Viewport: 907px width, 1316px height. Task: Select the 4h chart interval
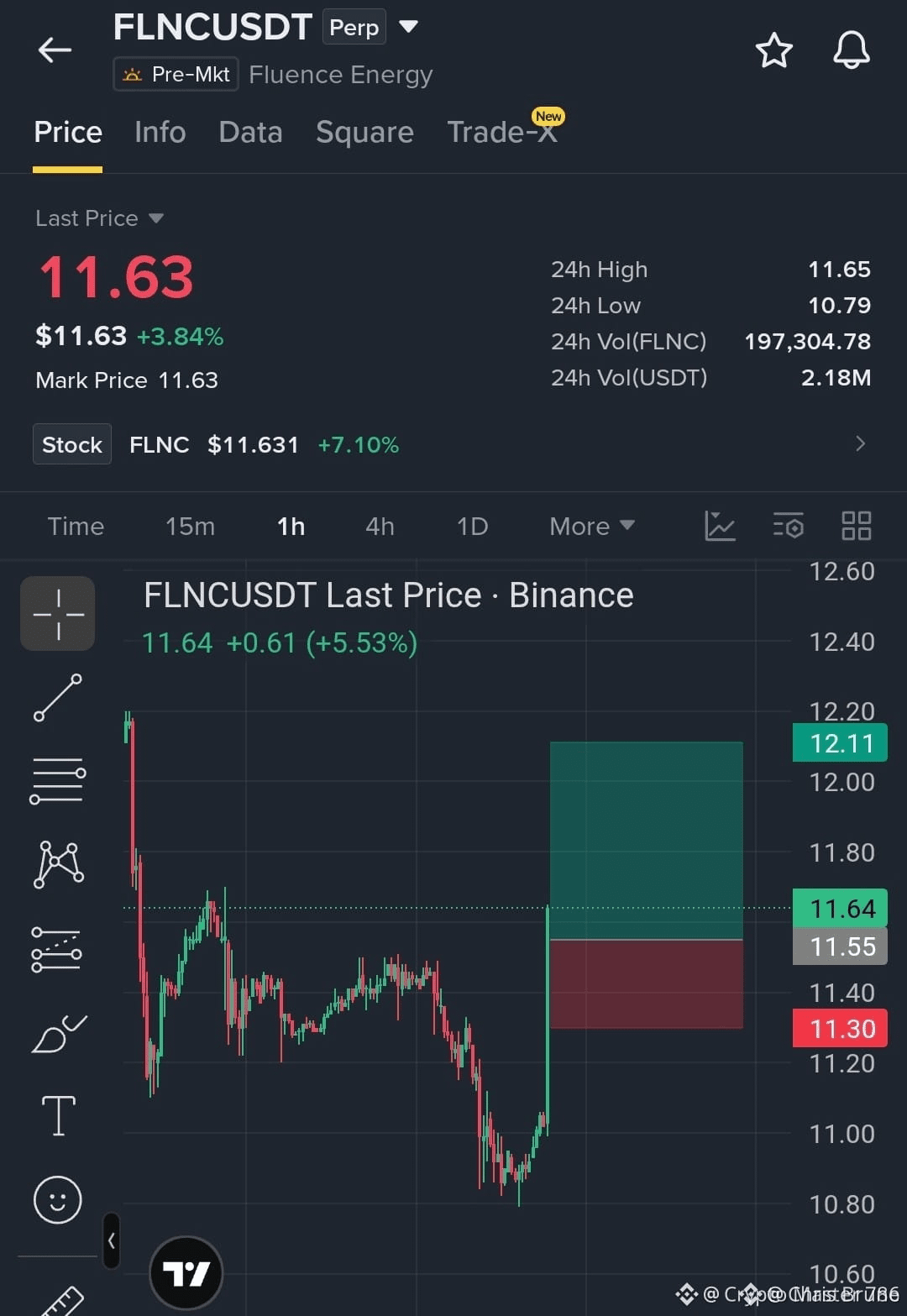point(380,527)
